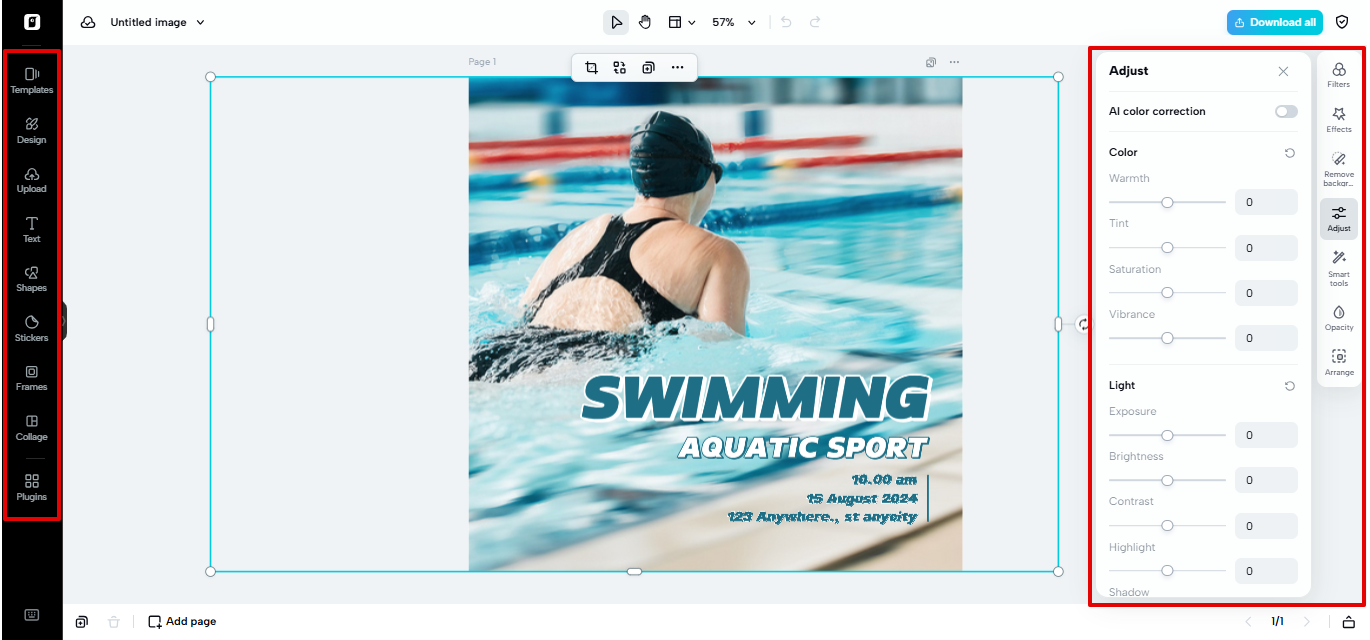
Task: Open the Arrange tab
Action: [1339, 362]
